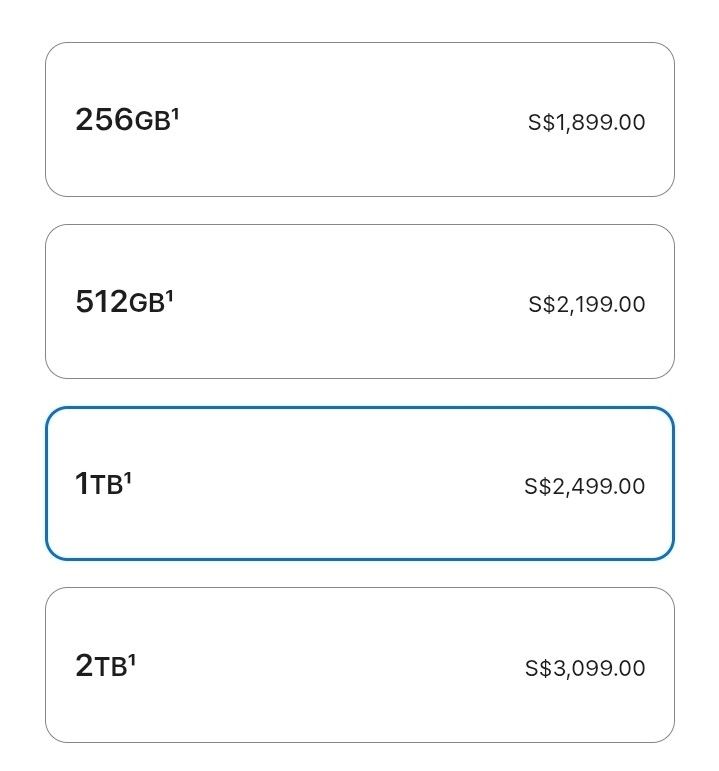Click the S$2,199.00 price

586,305
